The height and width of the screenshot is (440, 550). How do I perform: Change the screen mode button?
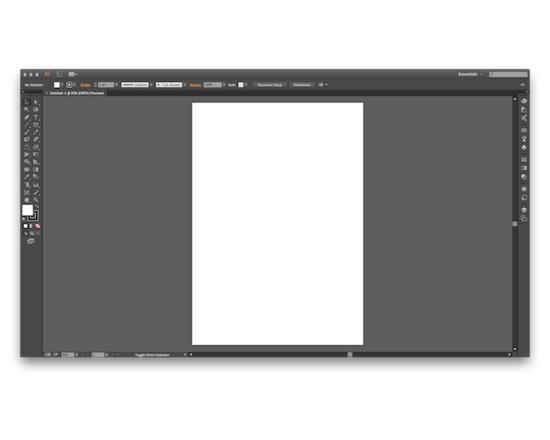[x=31, y=241]
